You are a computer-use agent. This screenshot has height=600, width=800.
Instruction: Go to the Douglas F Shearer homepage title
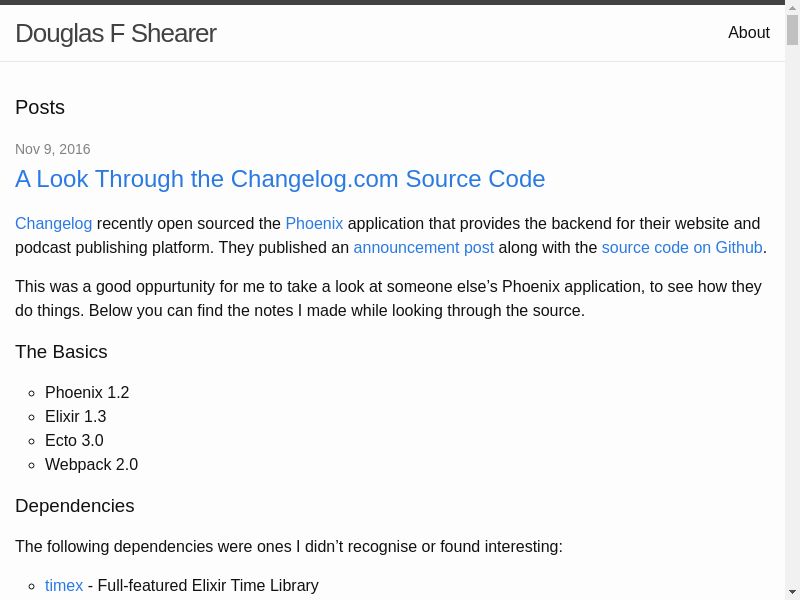(116, 33)
